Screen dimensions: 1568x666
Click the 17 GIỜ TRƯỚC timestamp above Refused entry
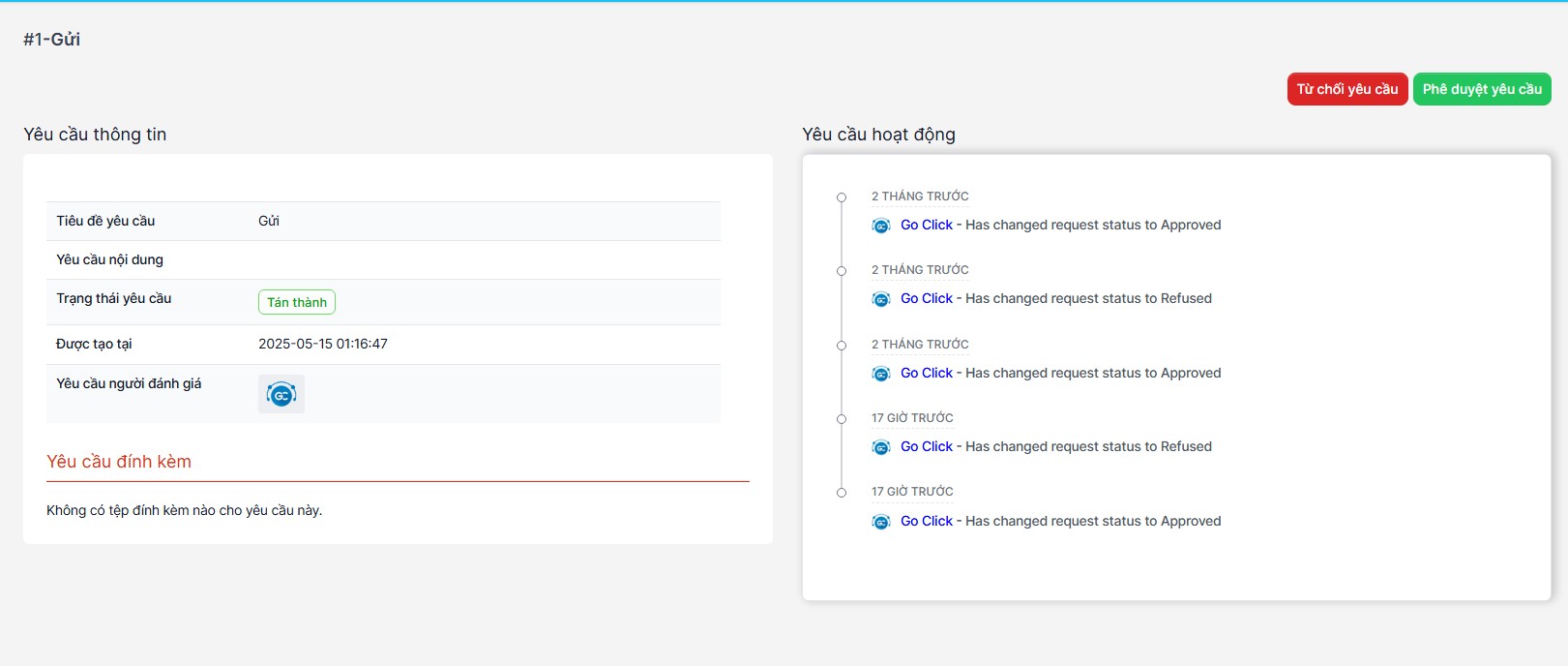[912, 418]
